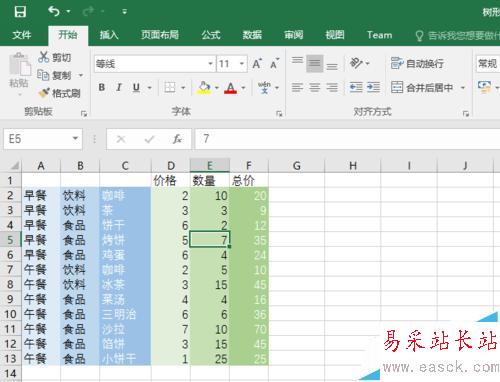The height and width of the screenshot is (382, 500).
Task: Click the 复制 copy button
Action: point(54,75)
